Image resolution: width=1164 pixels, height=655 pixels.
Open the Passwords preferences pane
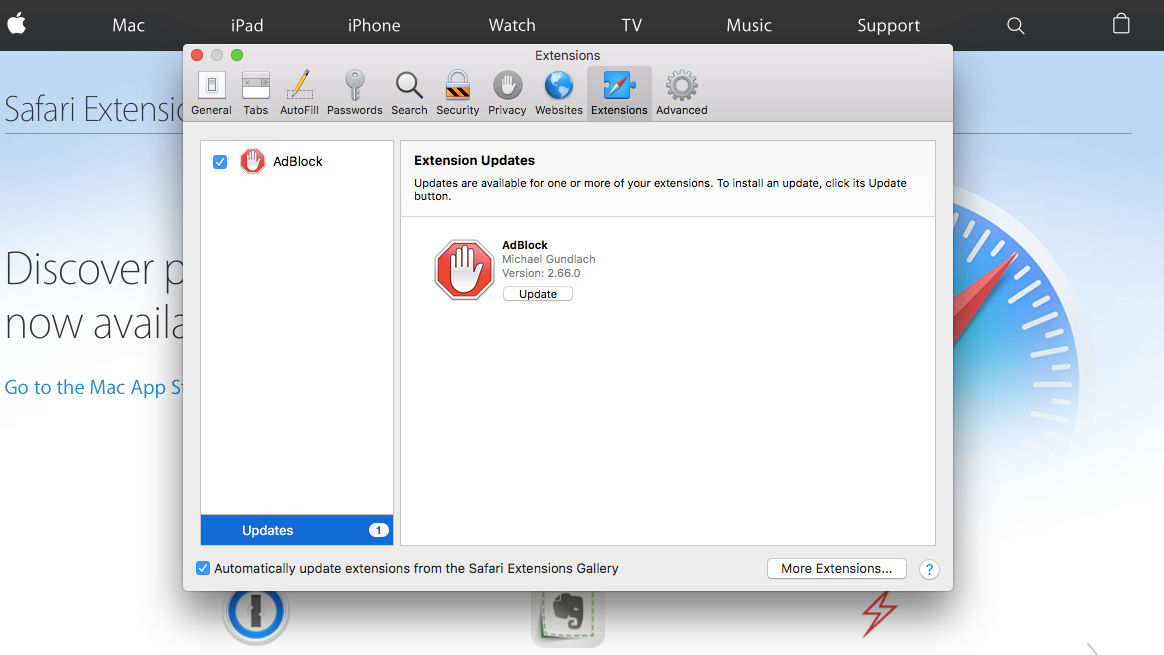[355, 94]
